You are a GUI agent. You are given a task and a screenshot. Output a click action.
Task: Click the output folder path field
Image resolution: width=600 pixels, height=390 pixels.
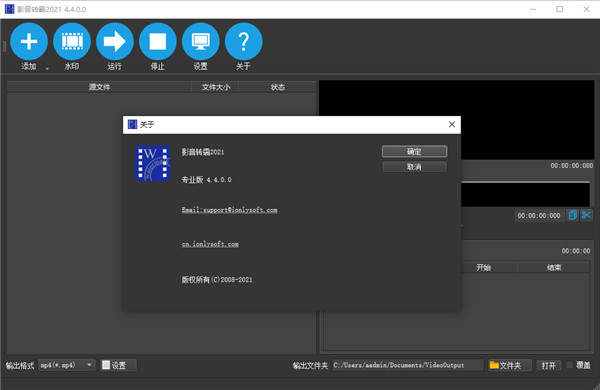pyautogui.click(x=407, y=365)
